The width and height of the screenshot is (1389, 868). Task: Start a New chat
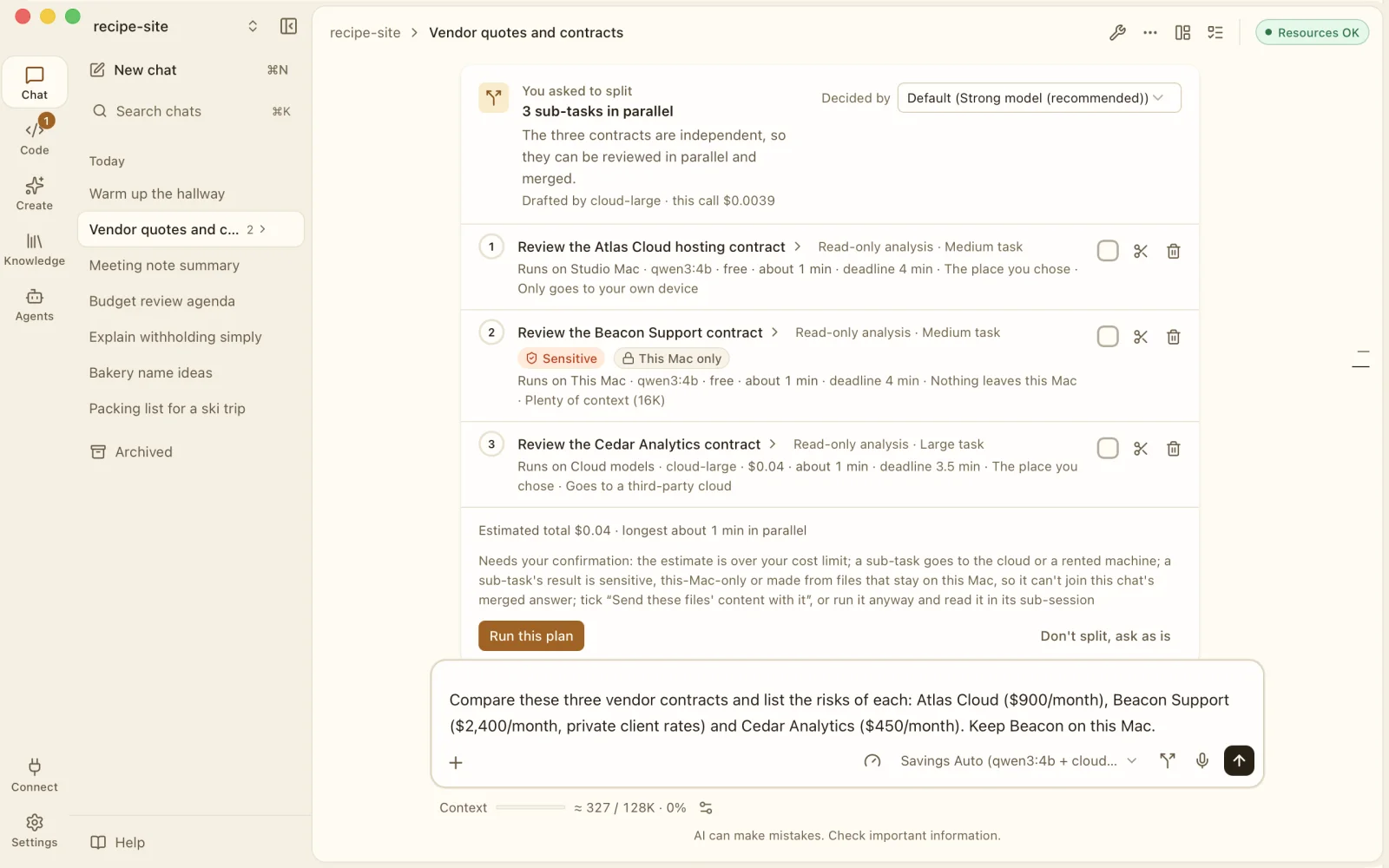click(x=191, y=70)
